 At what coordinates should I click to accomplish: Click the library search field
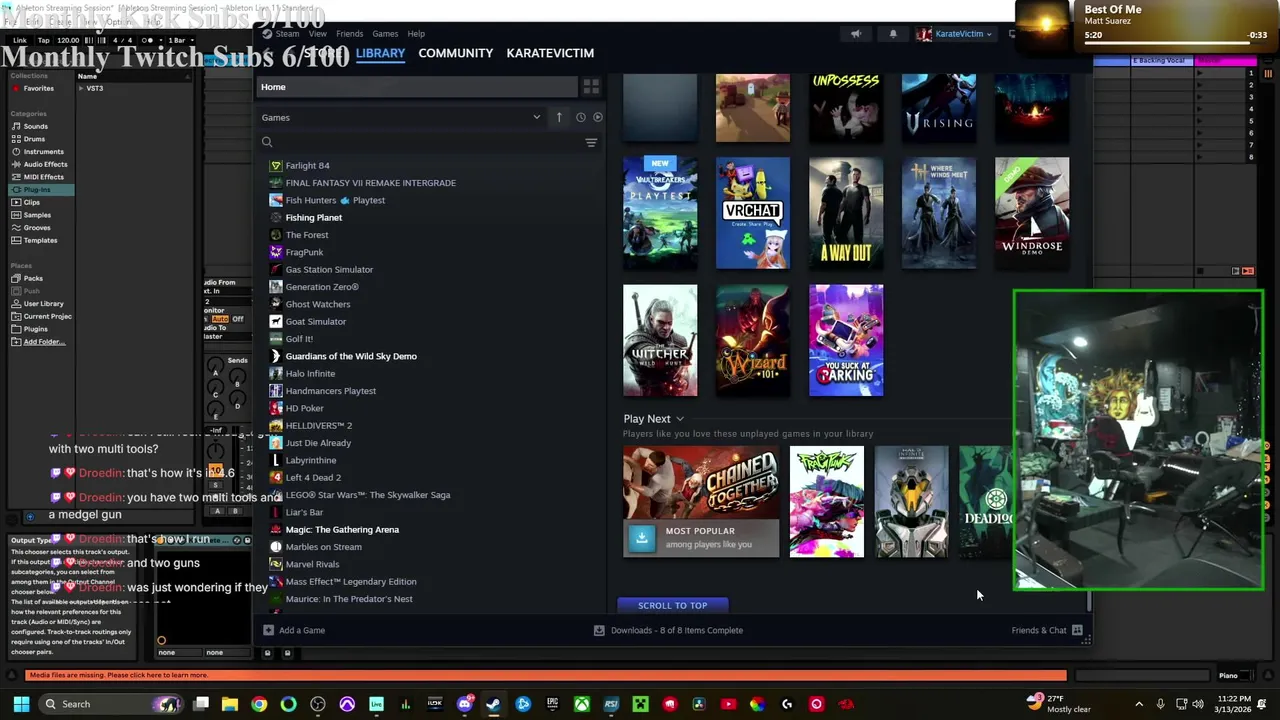pos(420,143)
